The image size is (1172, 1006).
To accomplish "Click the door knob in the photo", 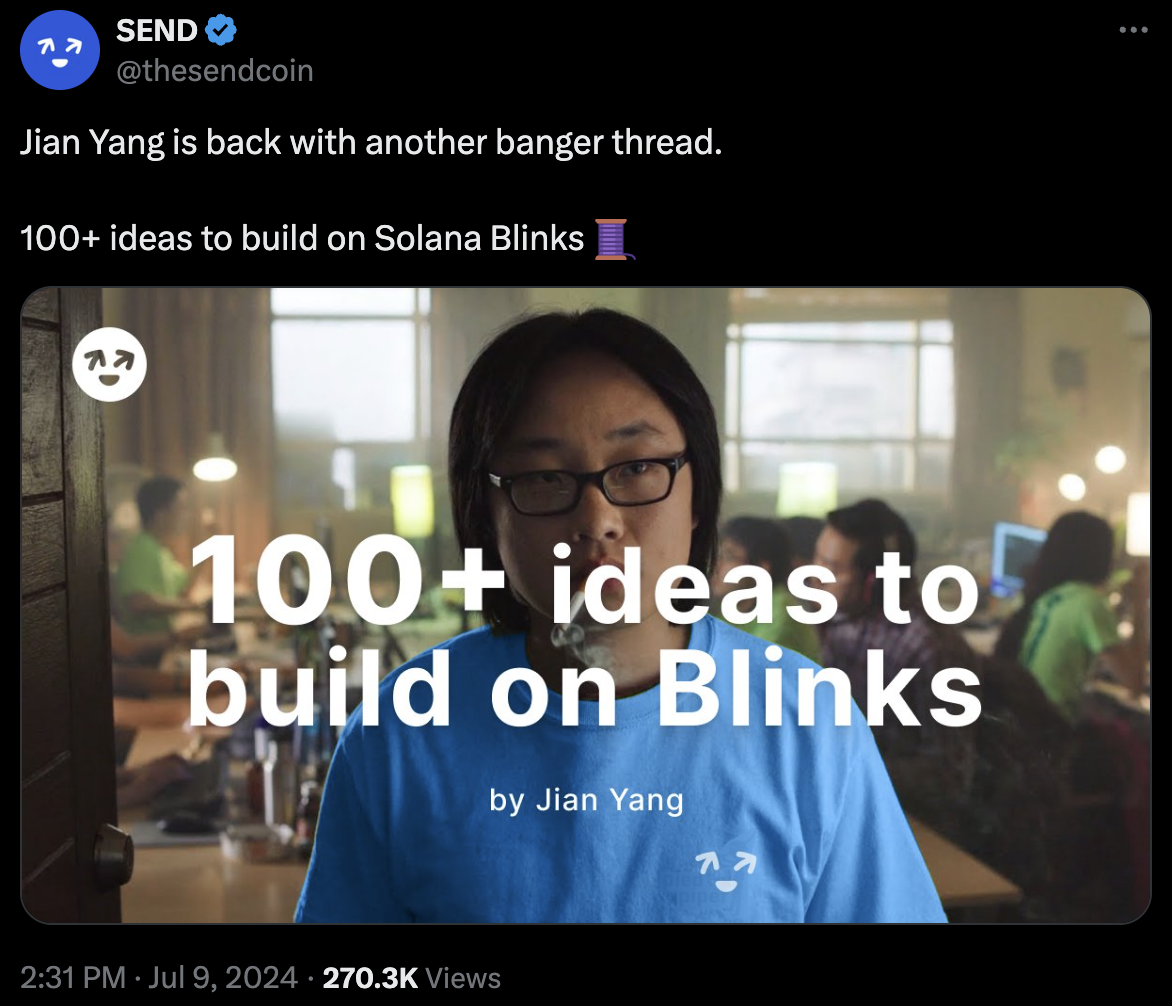I will (112, 854).
